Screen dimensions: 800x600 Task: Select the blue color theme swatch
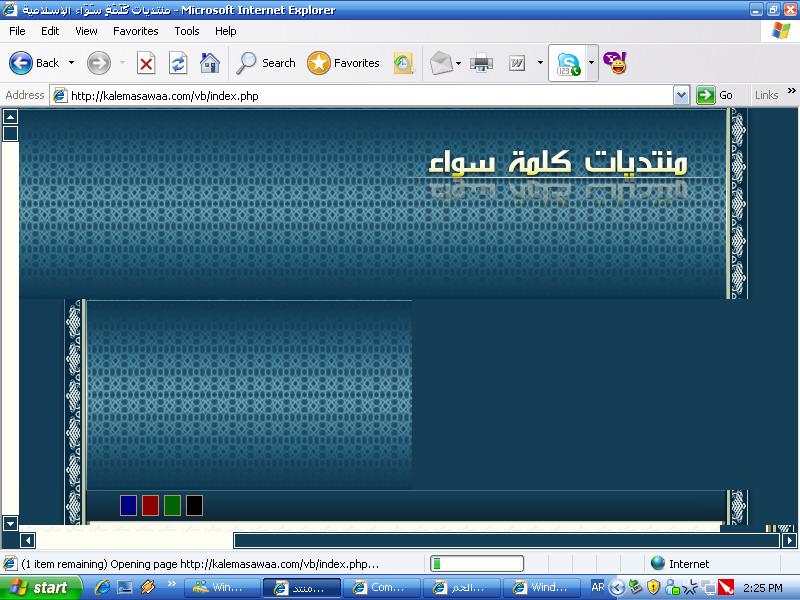(x=128, y=505)
